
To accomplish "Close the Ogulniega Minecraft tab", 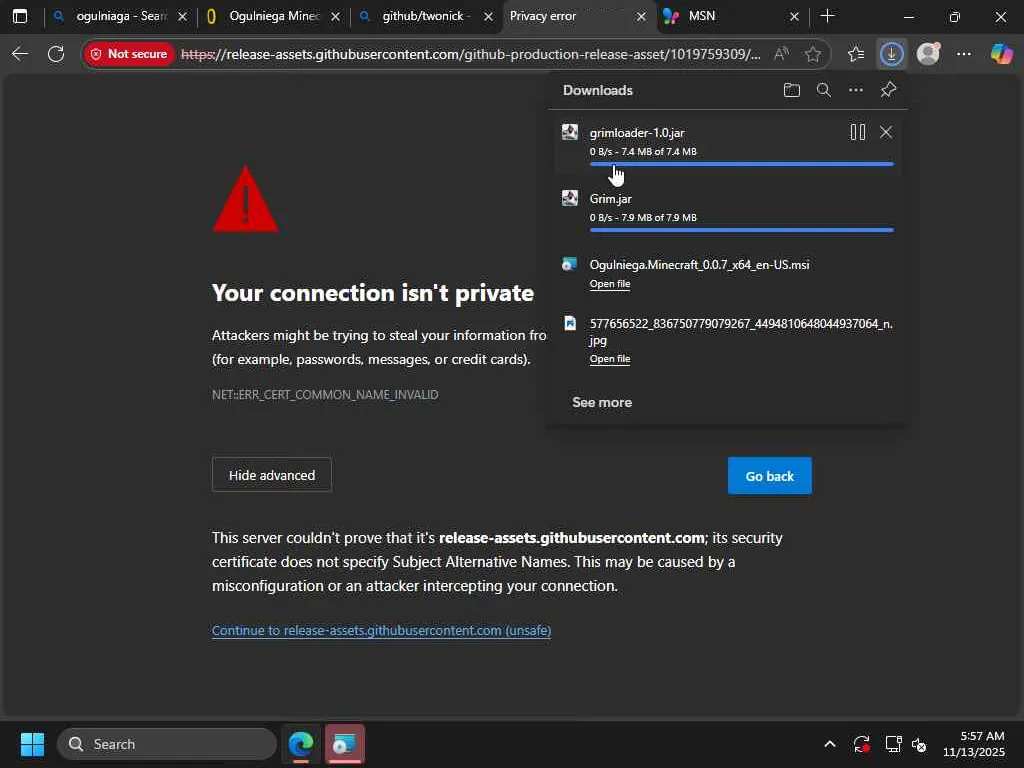I will [x=335, y=17].
